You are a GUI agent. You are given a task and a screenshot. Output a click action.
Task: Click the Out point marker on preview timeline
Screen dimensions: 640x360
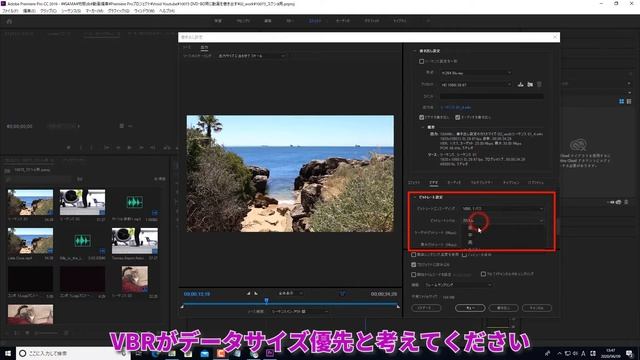pos(398,306)
